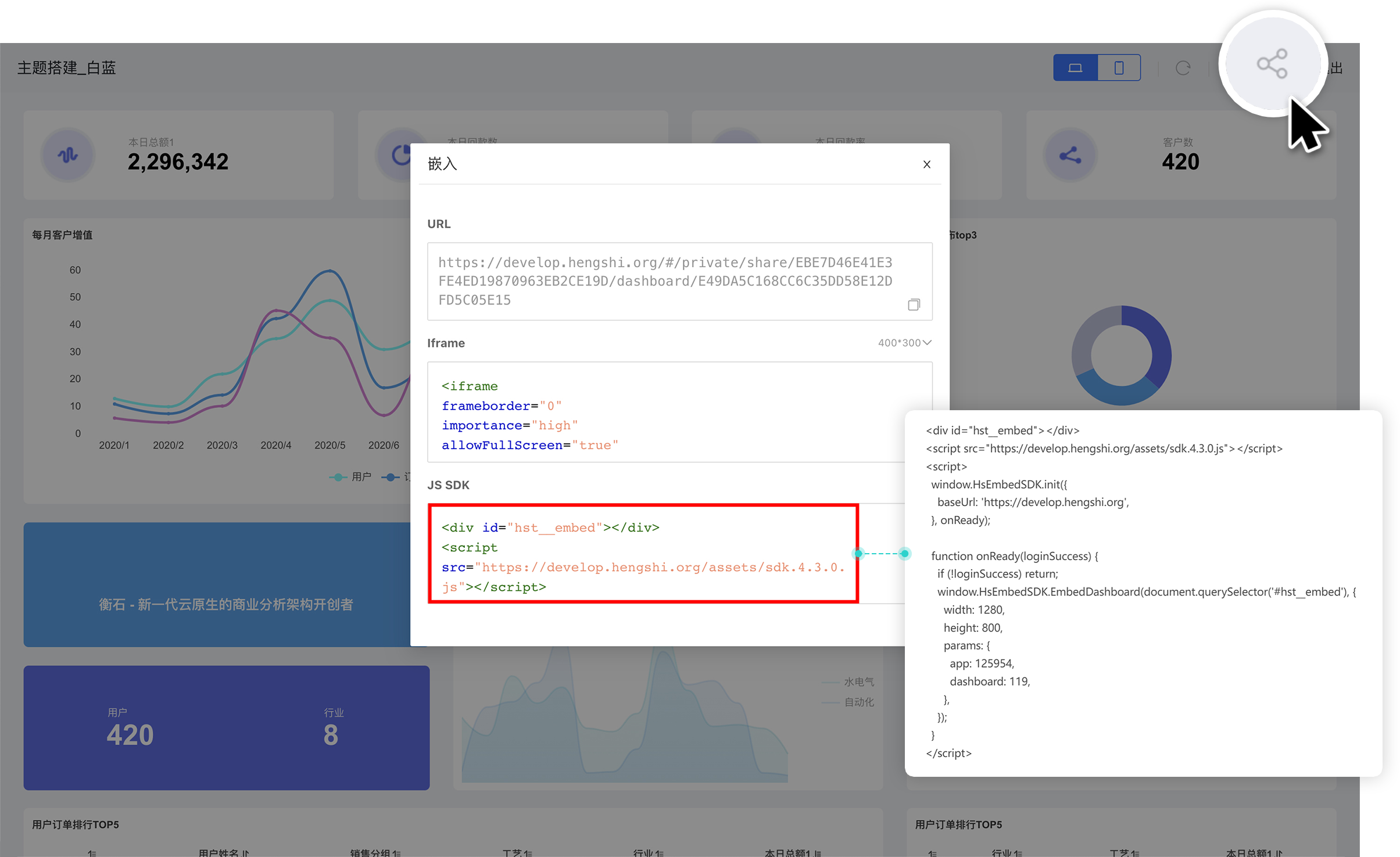Click the JS SDK section label

point(448,485)
